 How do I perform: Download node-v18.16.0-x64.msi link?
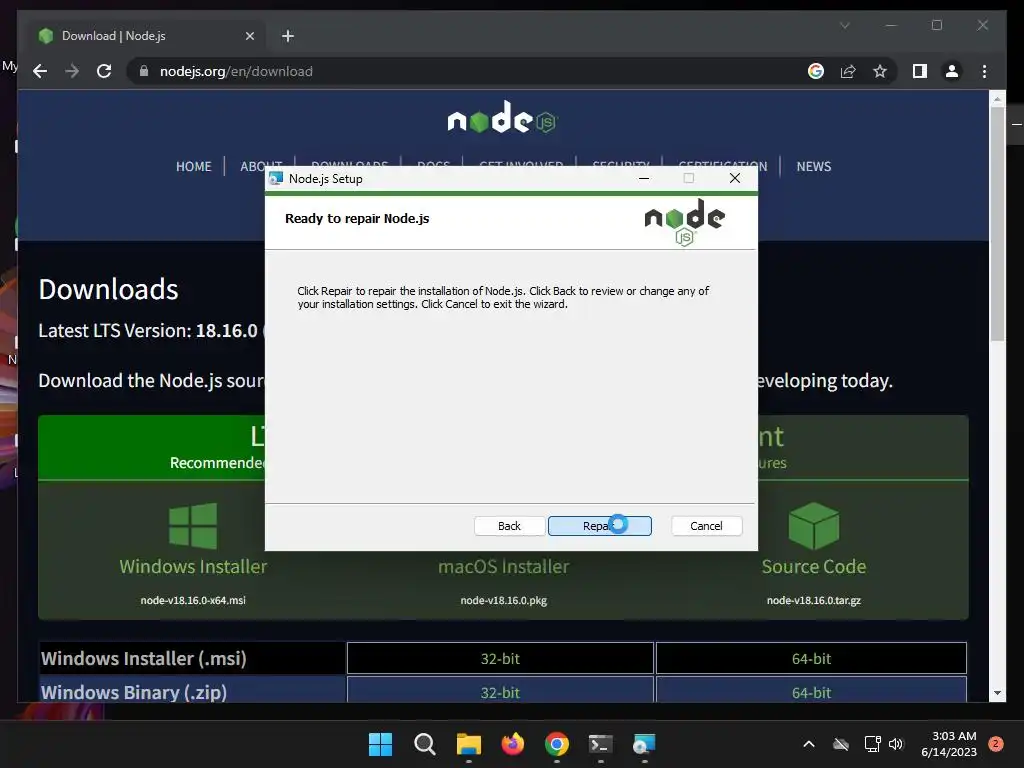[193, 600]
